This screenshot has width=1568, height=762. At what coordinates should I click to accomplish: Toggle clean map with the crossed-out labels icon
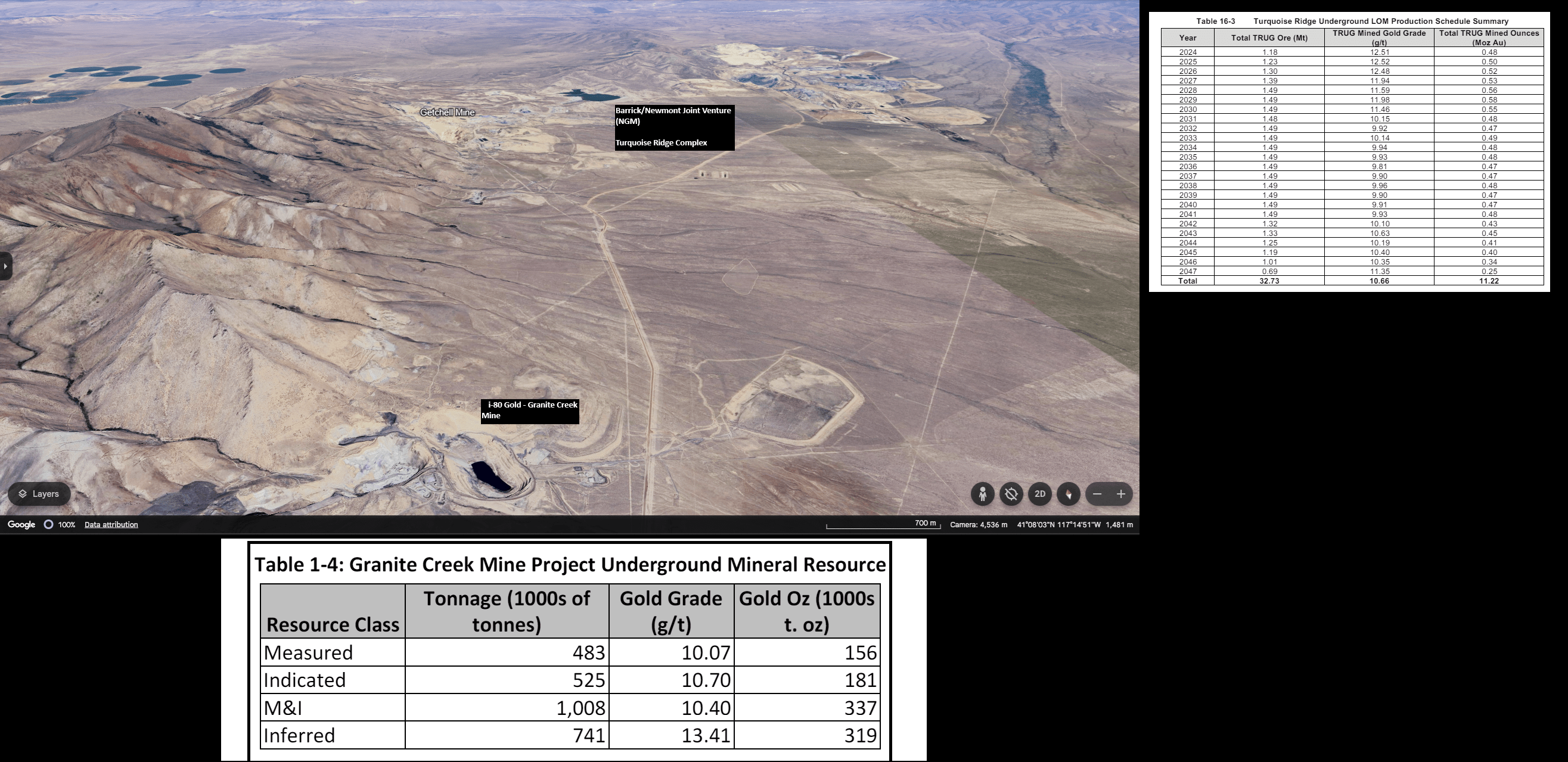tap(1011, 494)
